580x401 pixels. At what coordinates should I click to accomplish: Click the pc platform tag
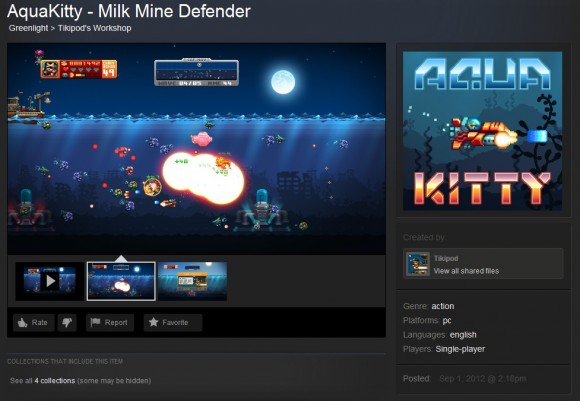pos(447,321)
